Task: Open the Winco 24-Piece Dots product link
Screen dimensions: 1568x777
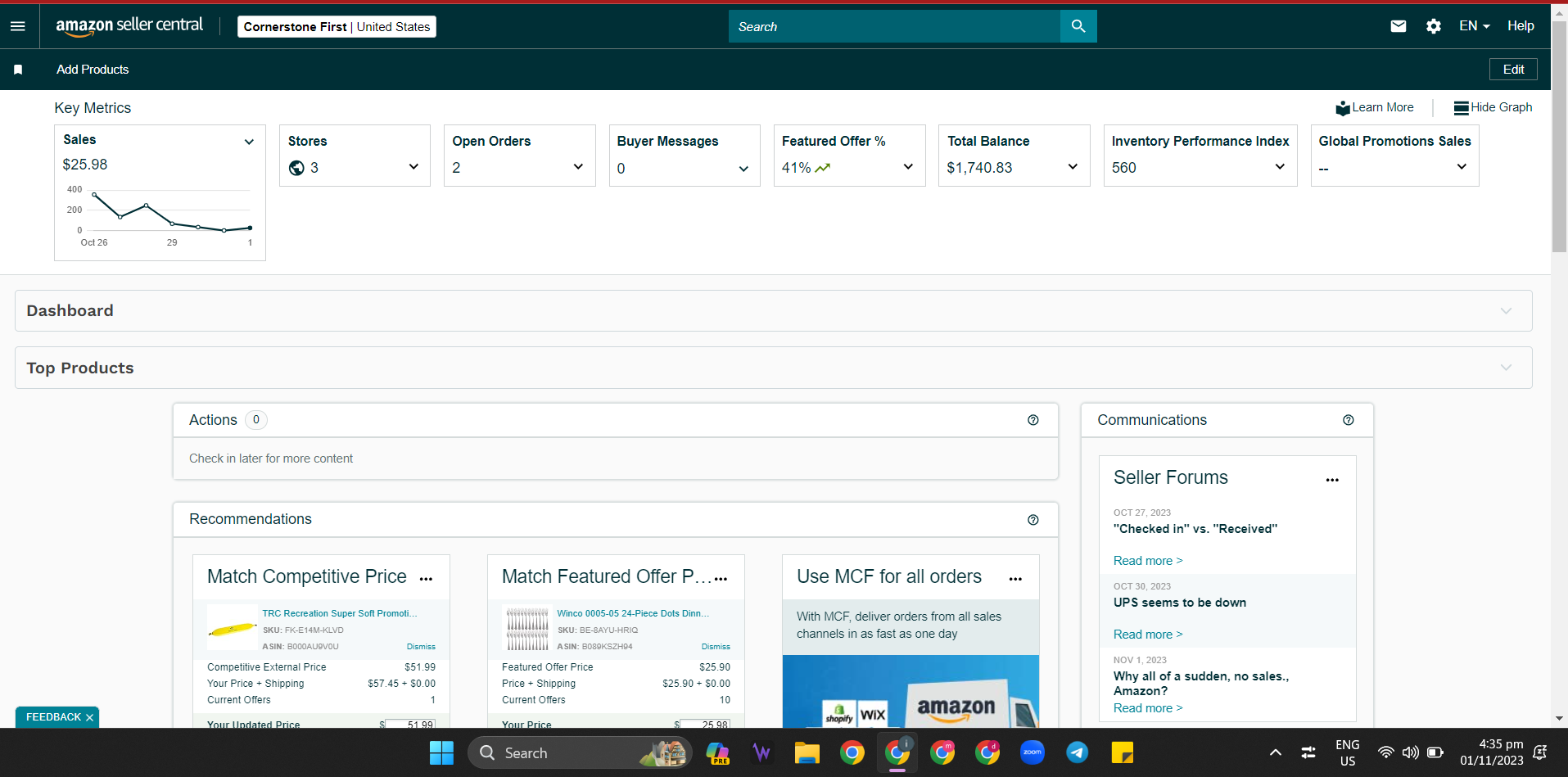Action: pyautogui.click(x=633, y=613)
